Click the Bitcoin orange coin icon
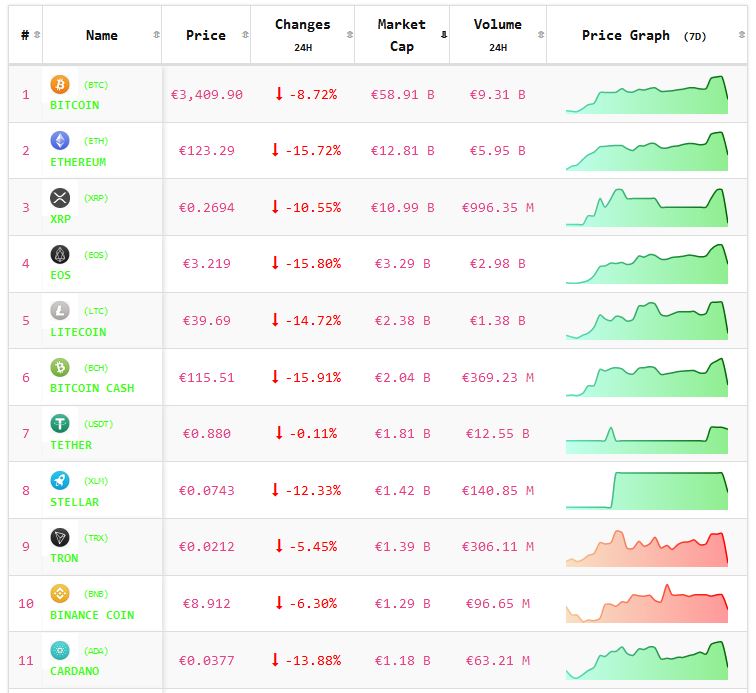This screenshot has width=756, height=693. 60,85
